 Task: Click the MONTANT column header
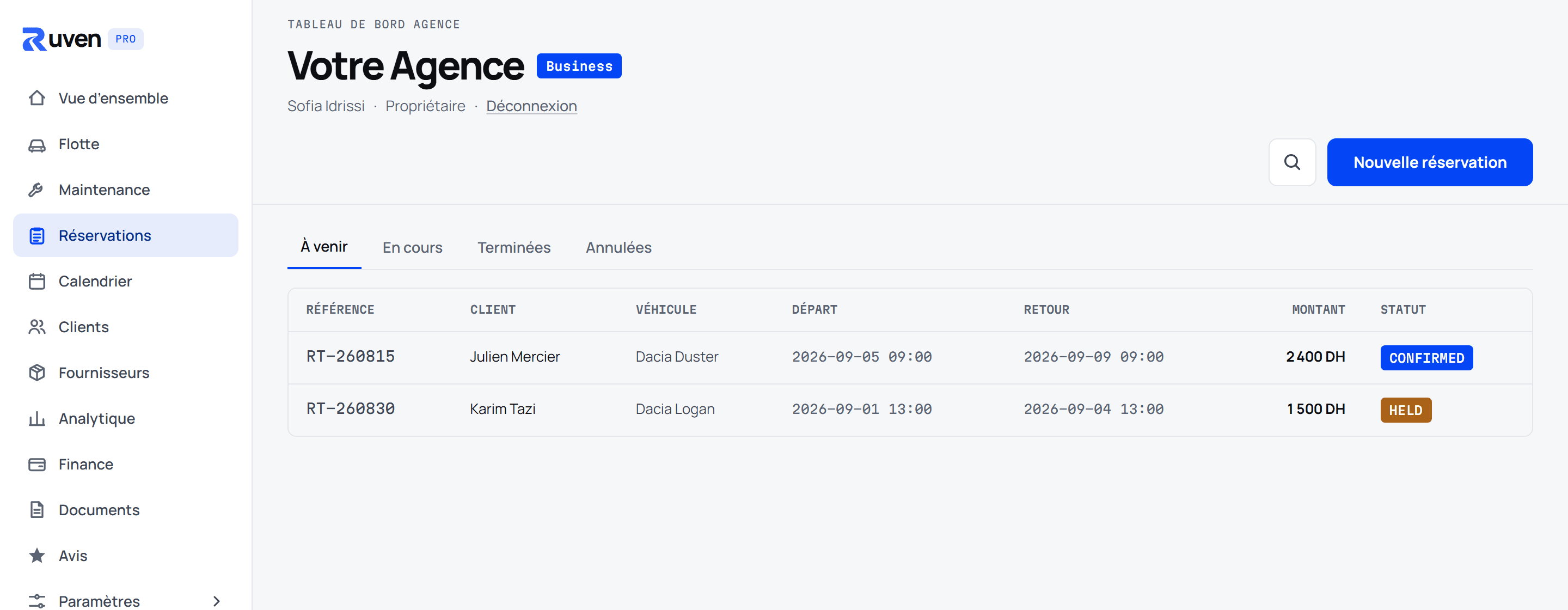(x=1319, y=309)
